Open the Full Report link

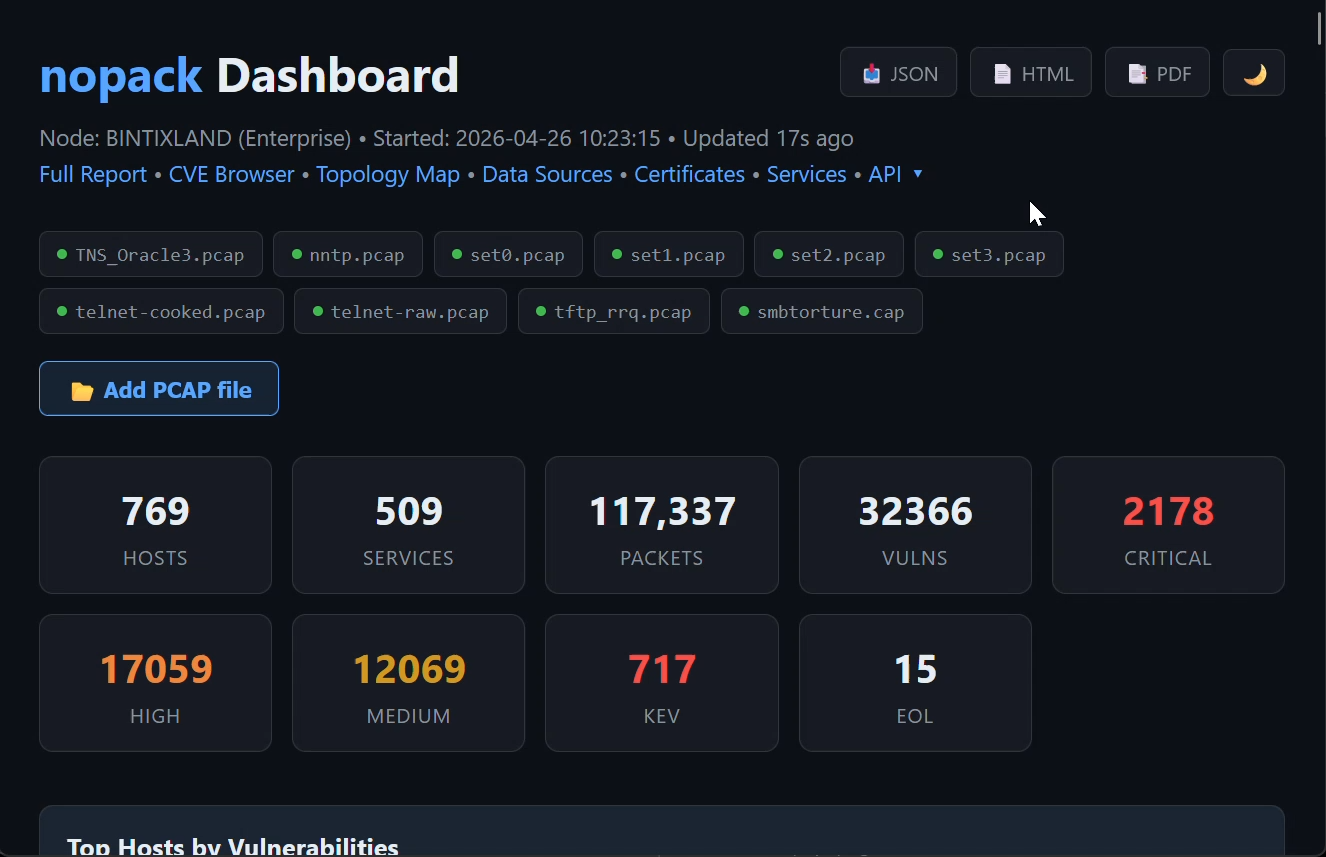pyautogui.click(x=92, y=174)
